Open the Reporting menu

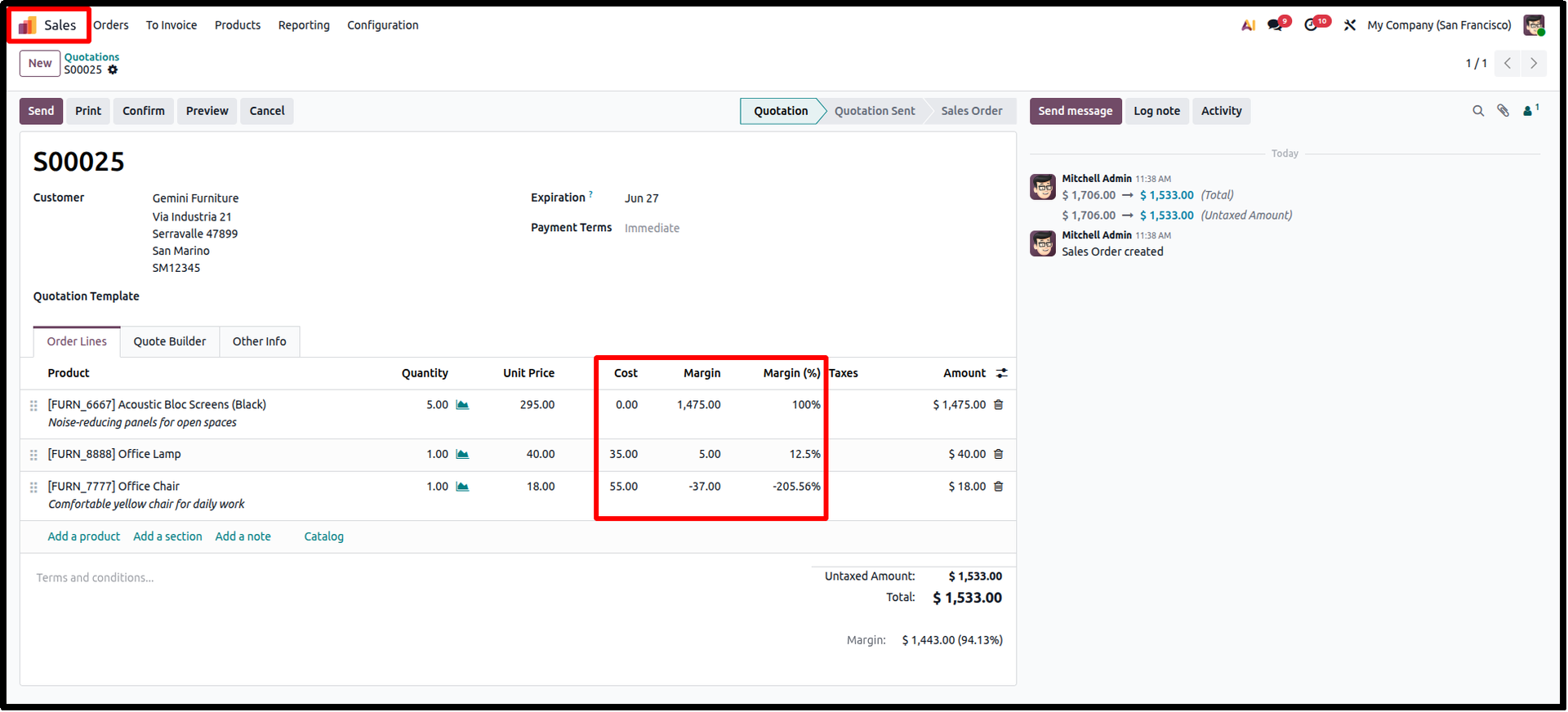[x=304, y=25]
